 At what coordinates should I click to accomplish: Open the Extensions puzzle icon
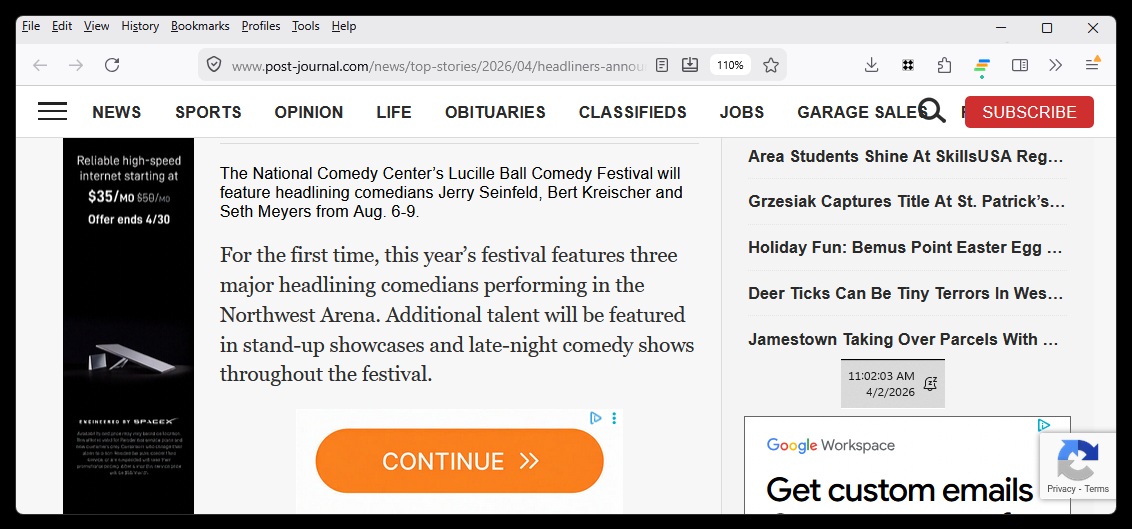pos(944,65)
